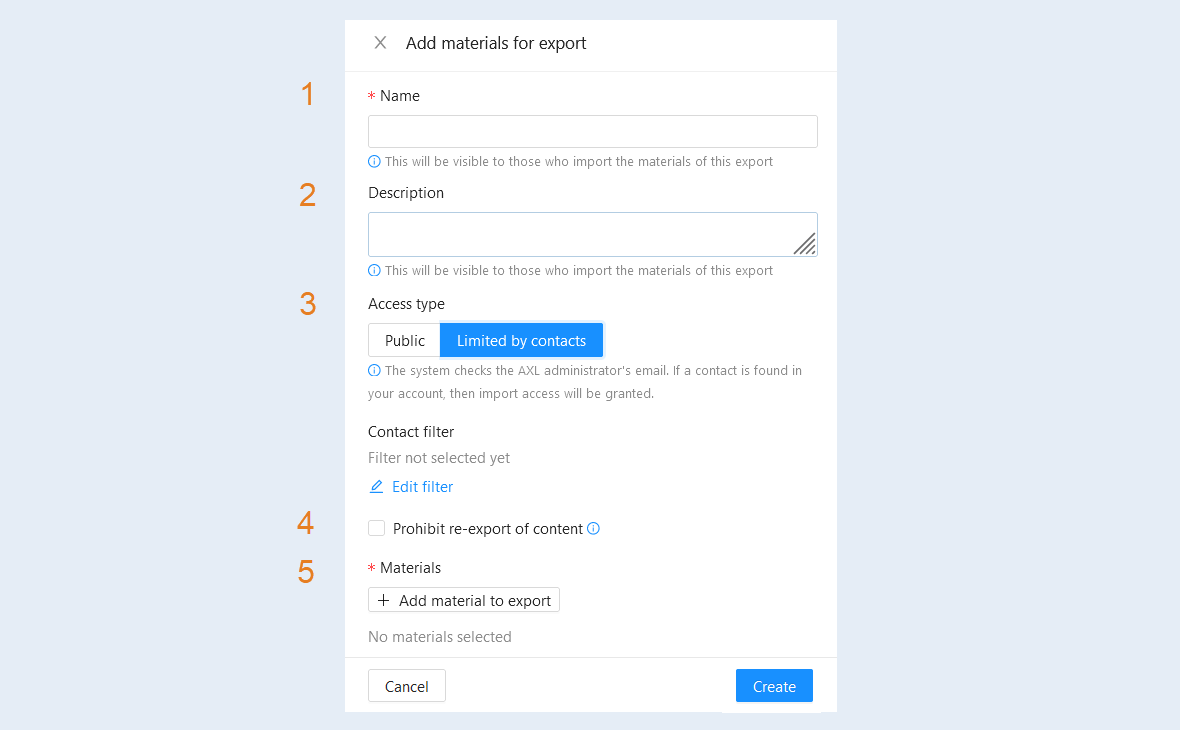
Task: Select Limited by contacts access type
Action: [522, 340]
